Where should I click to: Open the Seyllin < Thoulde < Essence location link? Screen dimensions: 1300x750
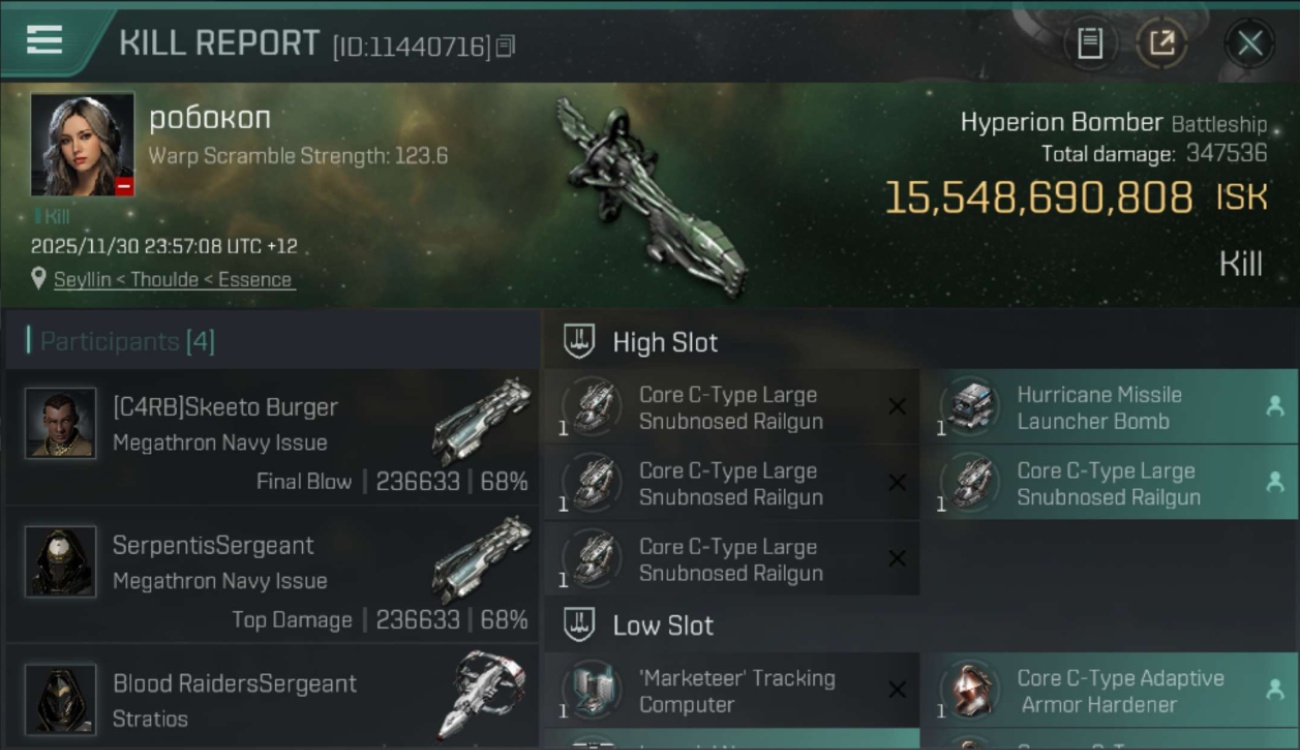173,280
